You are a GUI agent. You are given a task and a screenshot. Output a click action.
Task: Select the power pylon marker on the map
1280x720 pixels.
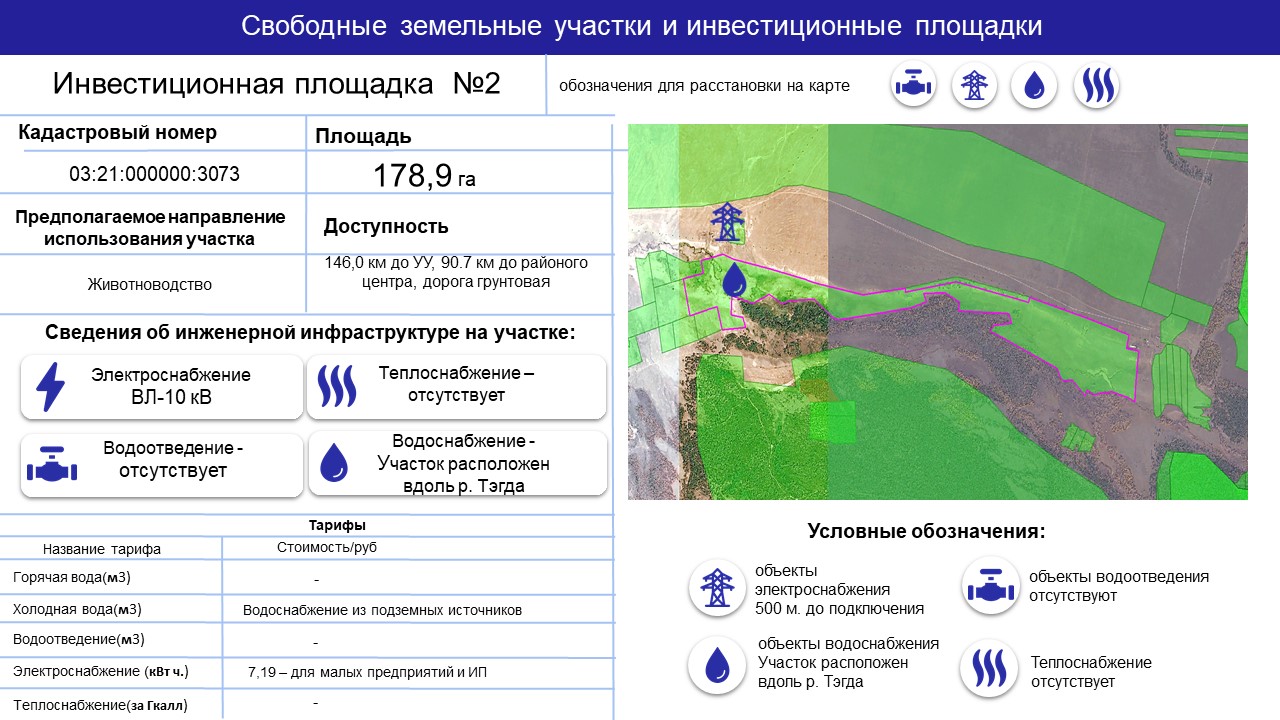point(727,222)
